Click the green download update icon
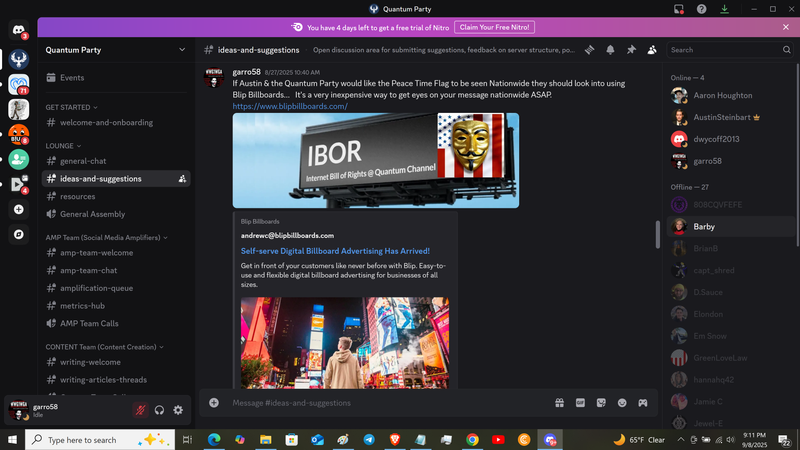 (724, 9)
